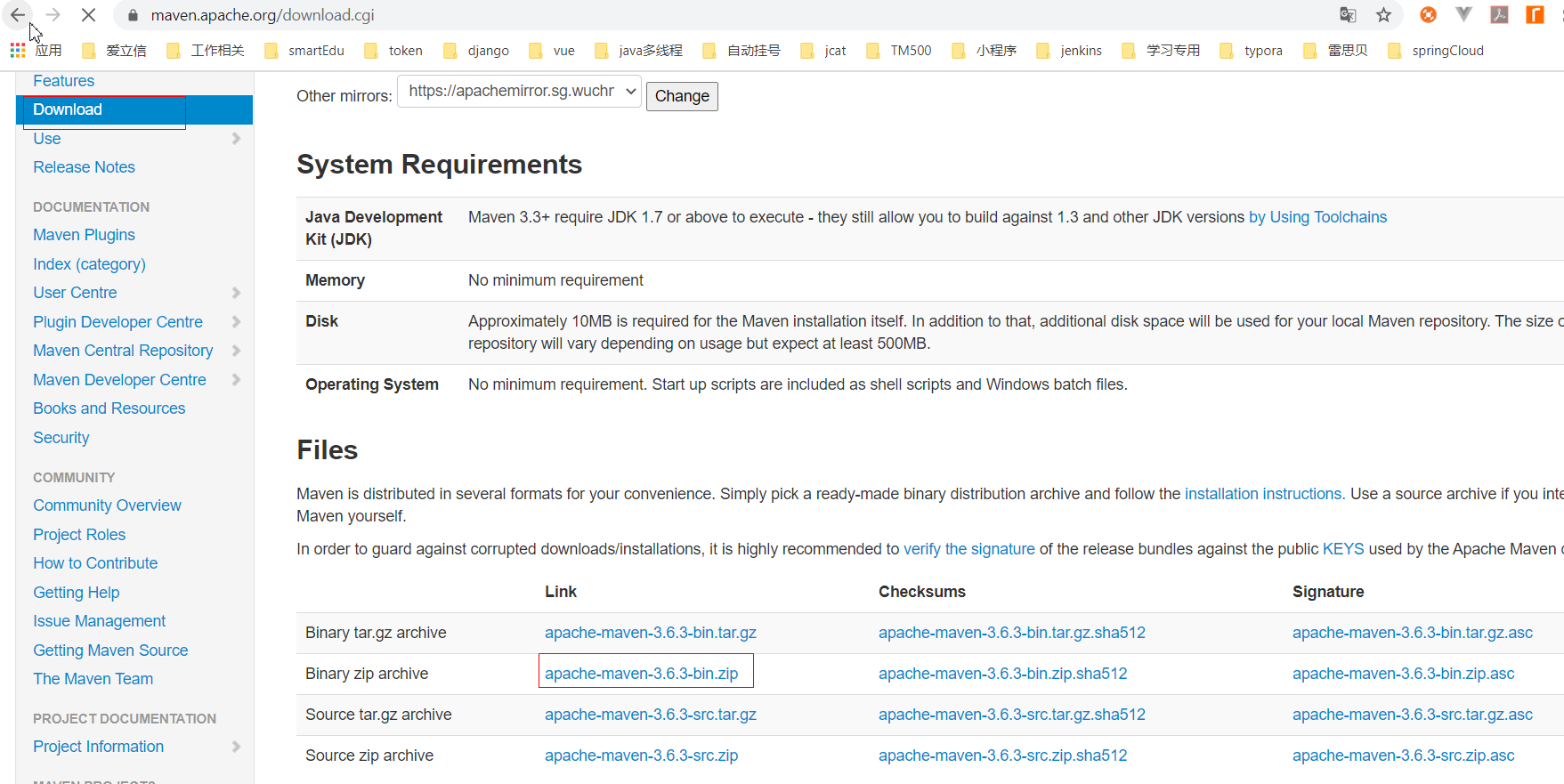Viewport: 1564px width, 784px height.
Task: Expand the Use submenu chevron
Action: click(x=236, y=139)
